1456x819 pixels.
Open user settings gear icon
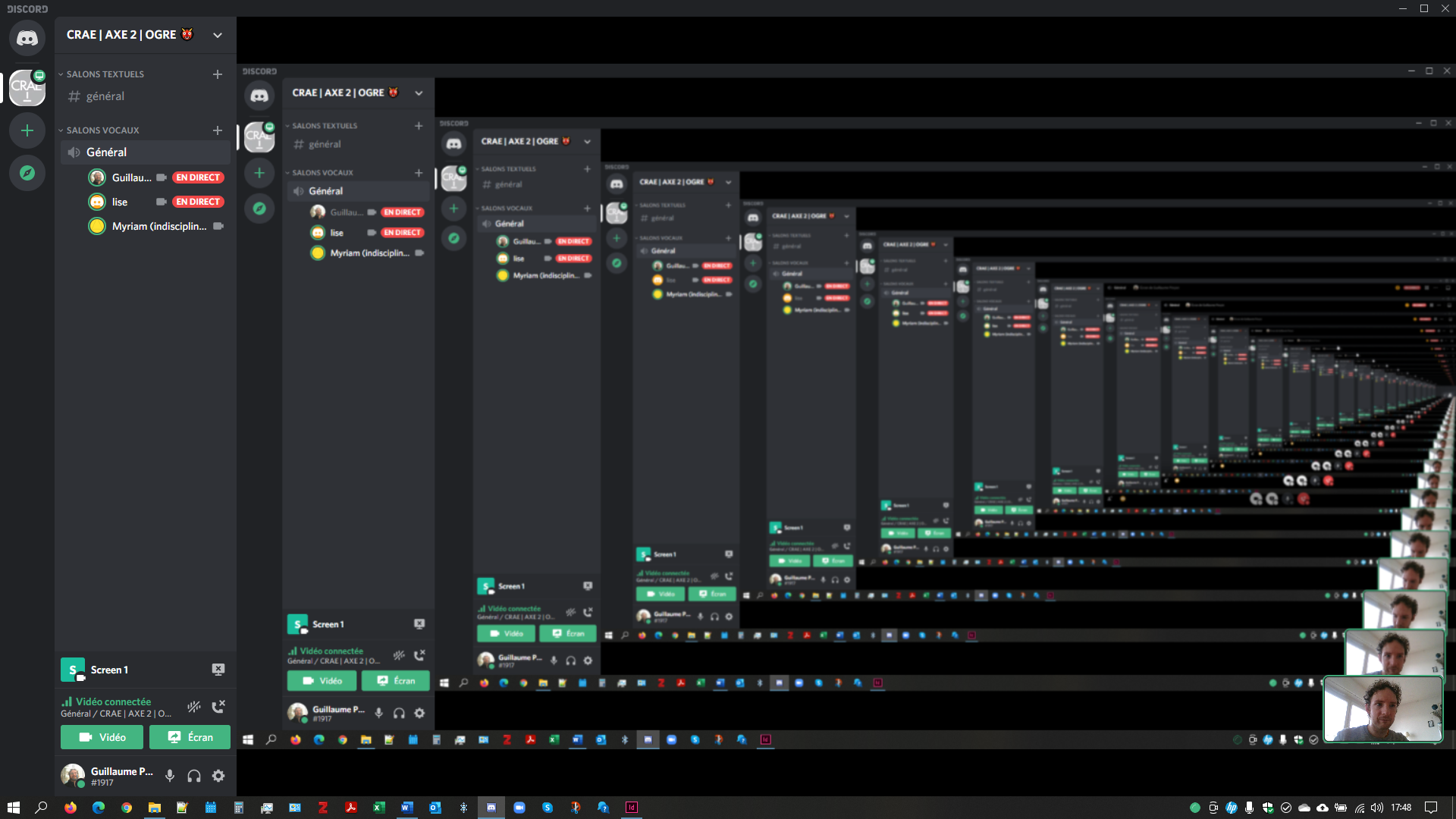[x=218, y=776]
